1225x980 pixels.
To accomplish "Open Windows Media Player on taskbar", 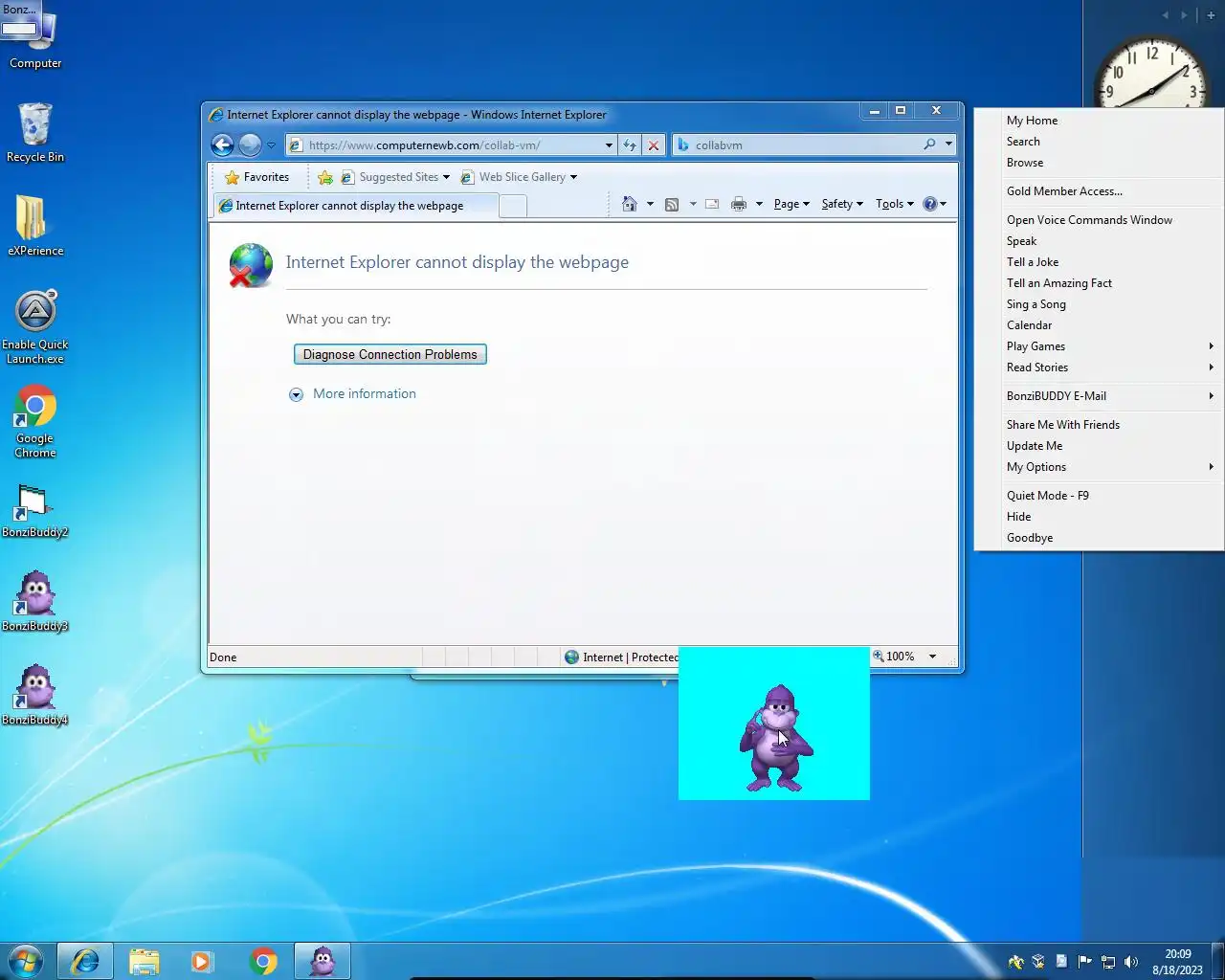I will click(202, 961).
